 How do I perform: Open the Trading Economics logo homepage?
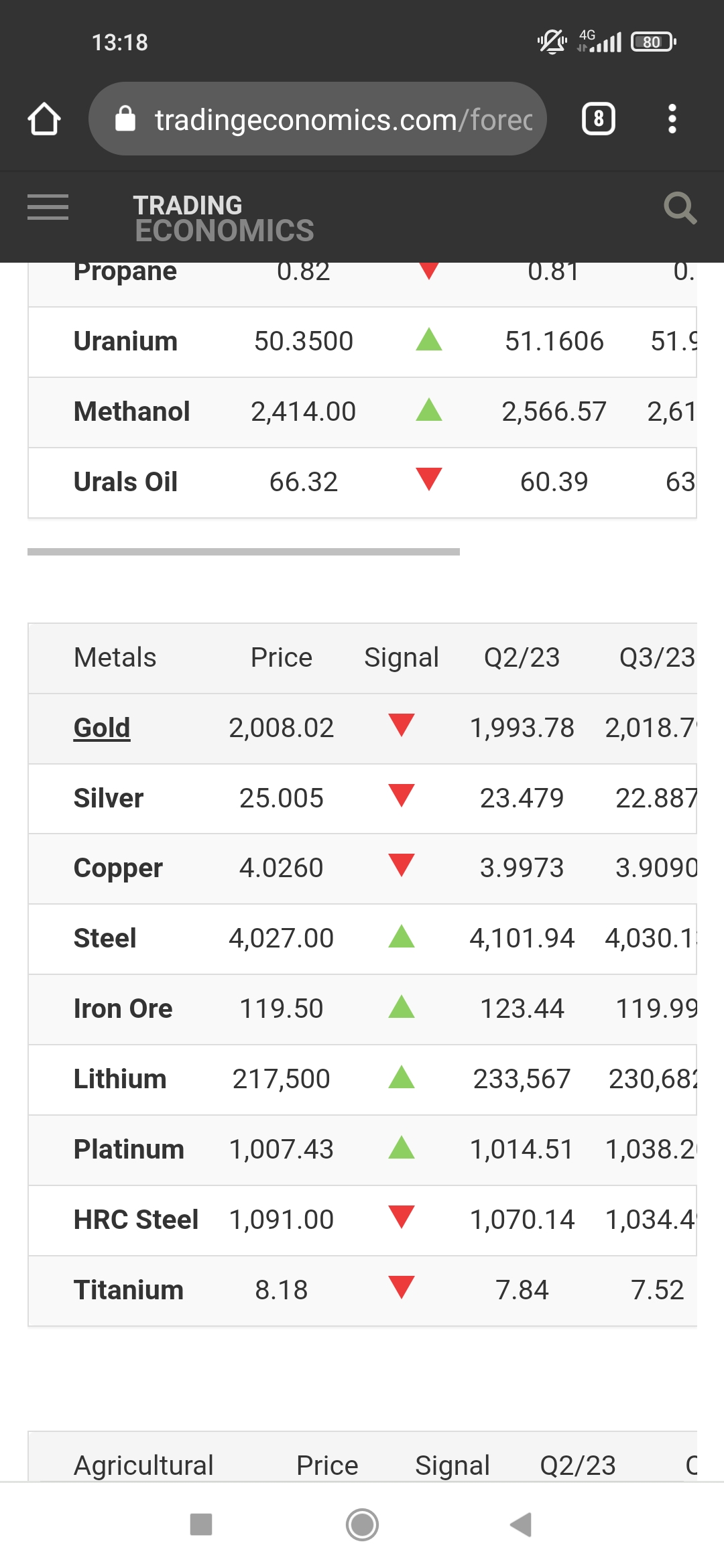click(223, 218)
